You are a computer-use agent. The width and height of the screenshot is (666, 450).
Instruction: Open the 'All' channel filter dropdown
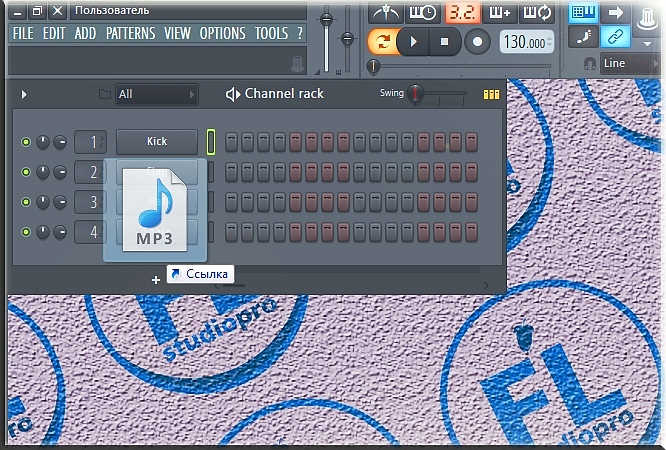point(156,95)
